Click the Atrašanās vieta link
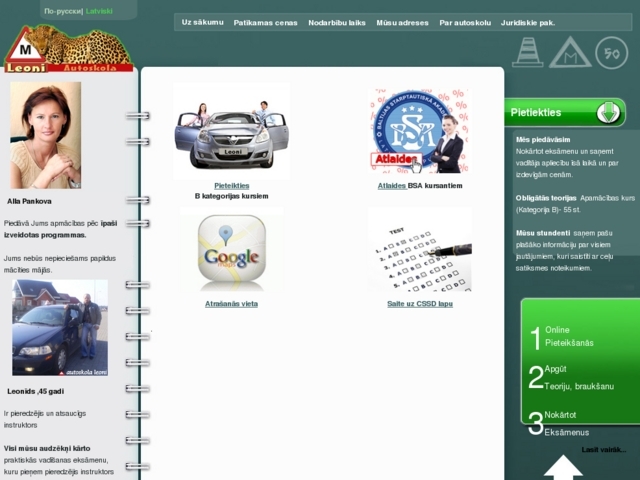The image size is (640, 480). click(231, 303)
